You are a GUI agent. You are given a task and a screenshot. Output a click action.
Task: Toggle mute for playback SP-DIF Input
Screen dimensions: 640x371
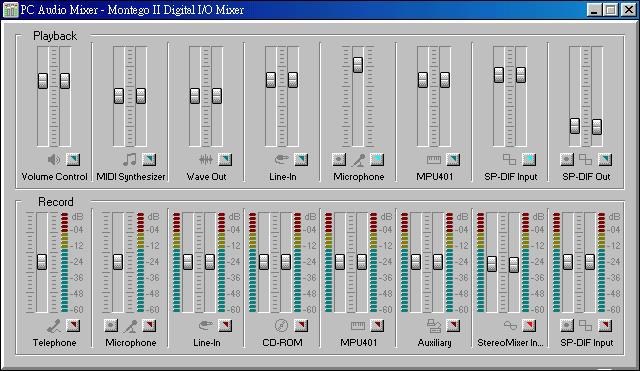click(x=529, y=160)
